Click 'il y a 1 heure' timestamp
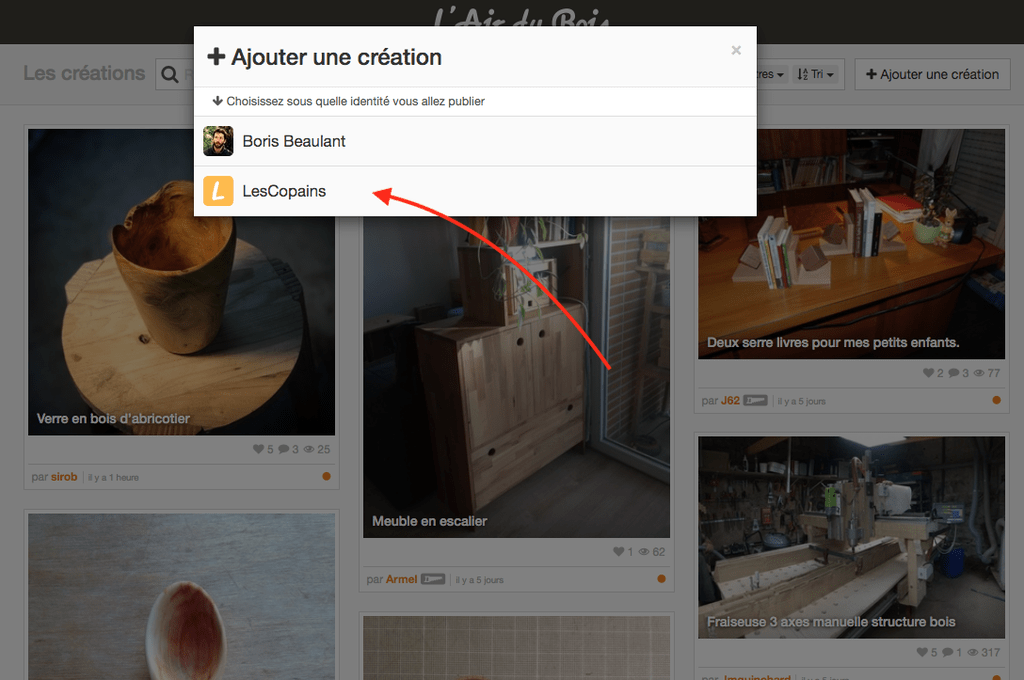The width and height of the screenshot is (1024, 680). coord(114,478)
